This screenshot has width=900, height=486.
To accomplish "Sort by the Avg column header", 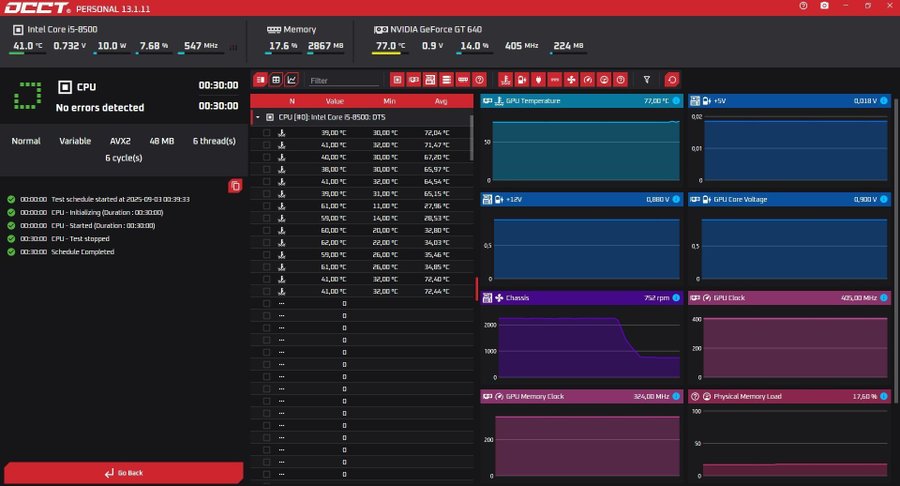I will (x=441, y=101).
